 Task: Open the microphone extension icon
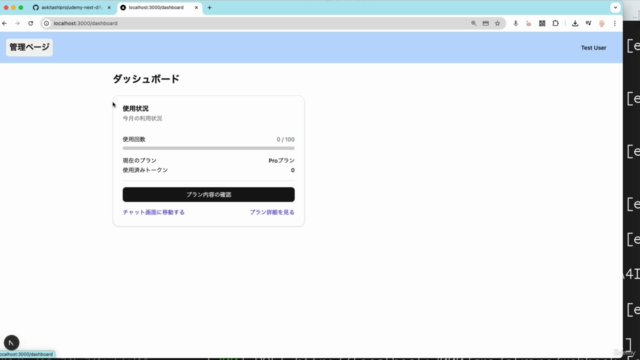click(x=516, y=24)
